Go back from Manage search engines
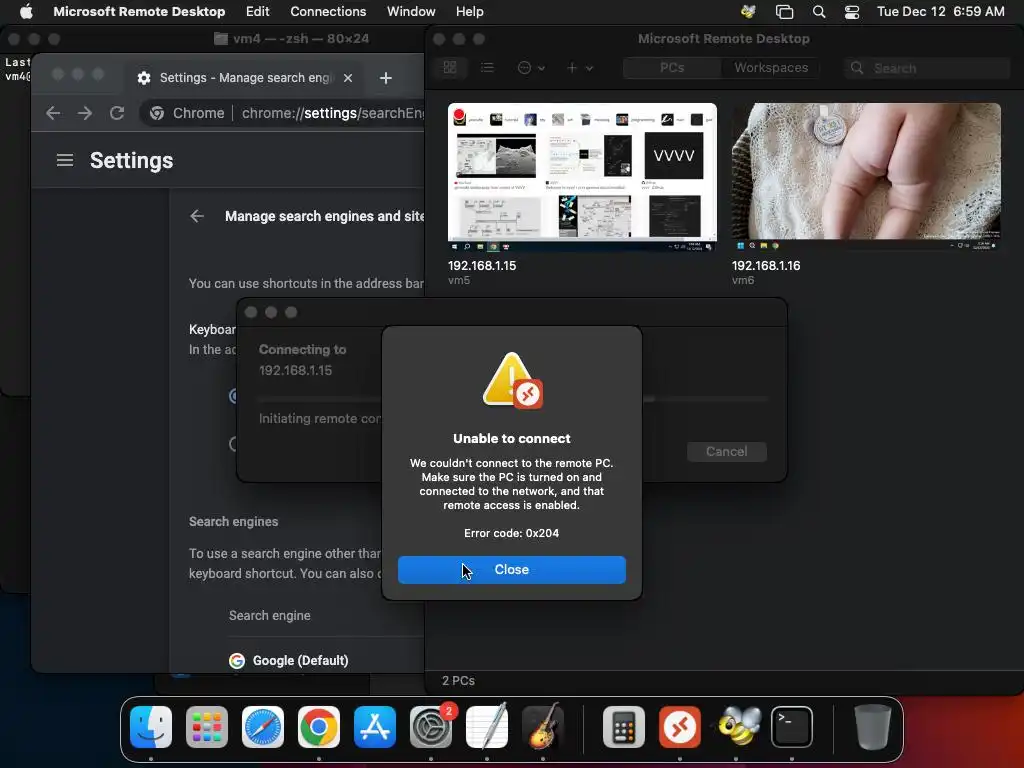This screenshot has width=1024, height=768. tap(197, 216)
